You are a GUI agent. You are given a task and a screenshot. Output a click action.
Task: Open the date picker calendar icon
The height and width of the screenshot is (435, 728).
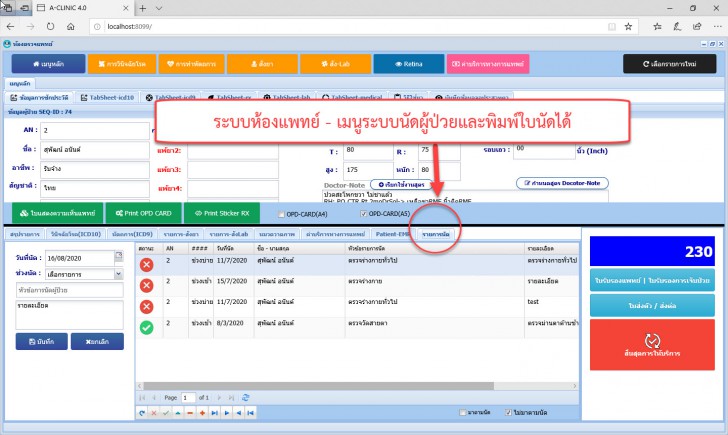(119, 255)
